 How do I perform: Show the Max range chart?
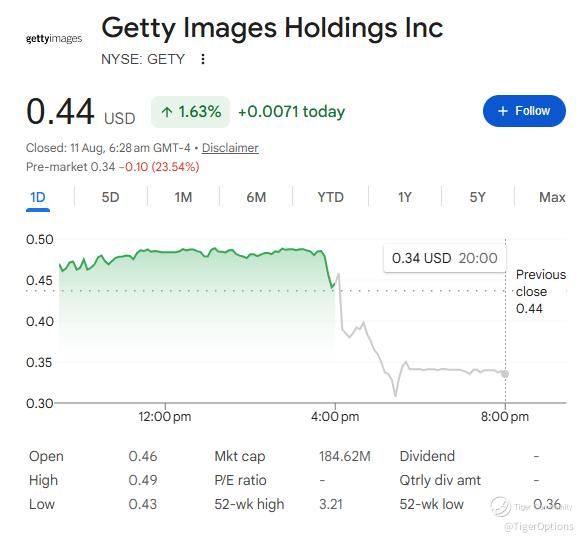pyautogui.click(x=552, y=197)
